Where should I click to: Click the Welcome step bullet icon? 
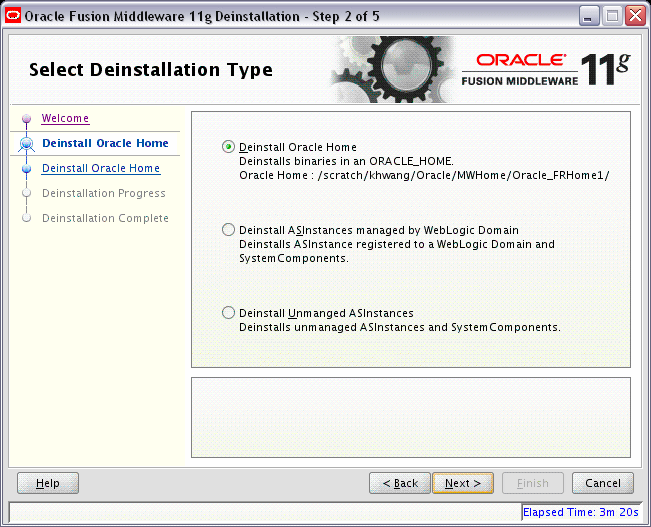[27, 119]
